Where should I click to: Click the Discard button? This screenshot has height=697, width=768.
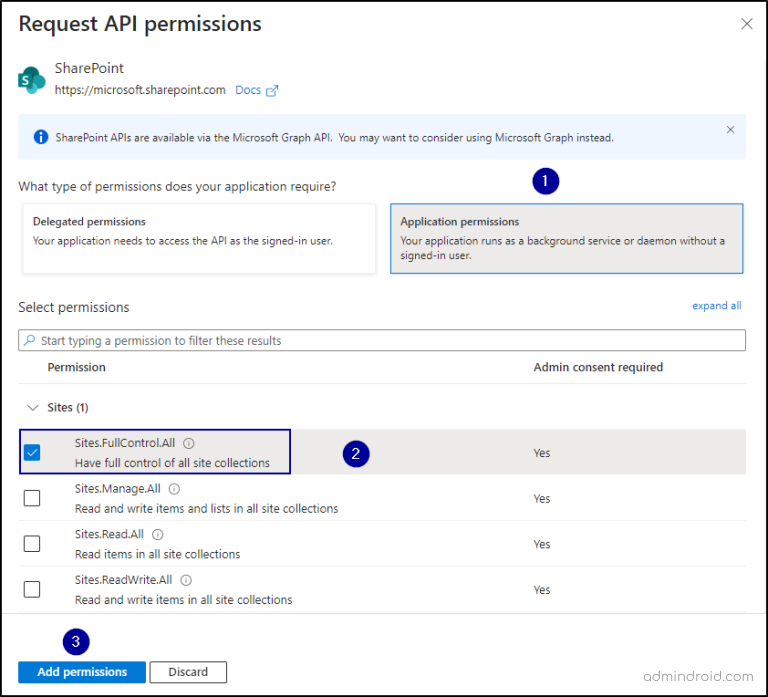tap(188, 672)
